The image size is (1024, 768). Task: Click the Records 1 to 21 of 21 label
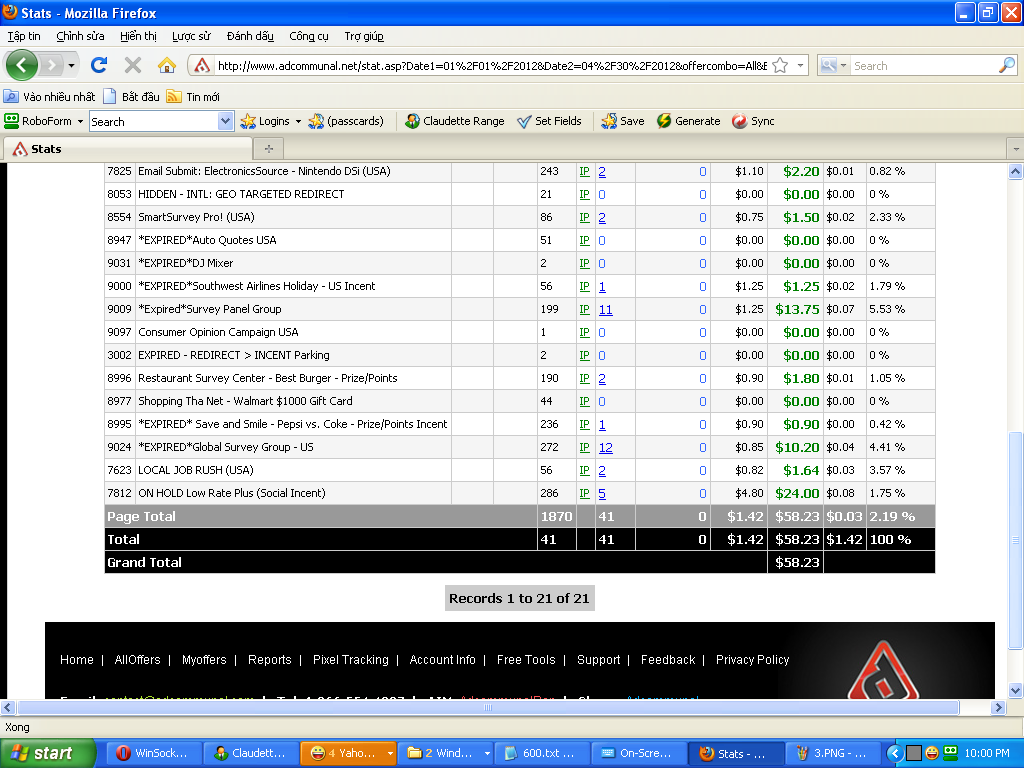click(x=519, y=598)
